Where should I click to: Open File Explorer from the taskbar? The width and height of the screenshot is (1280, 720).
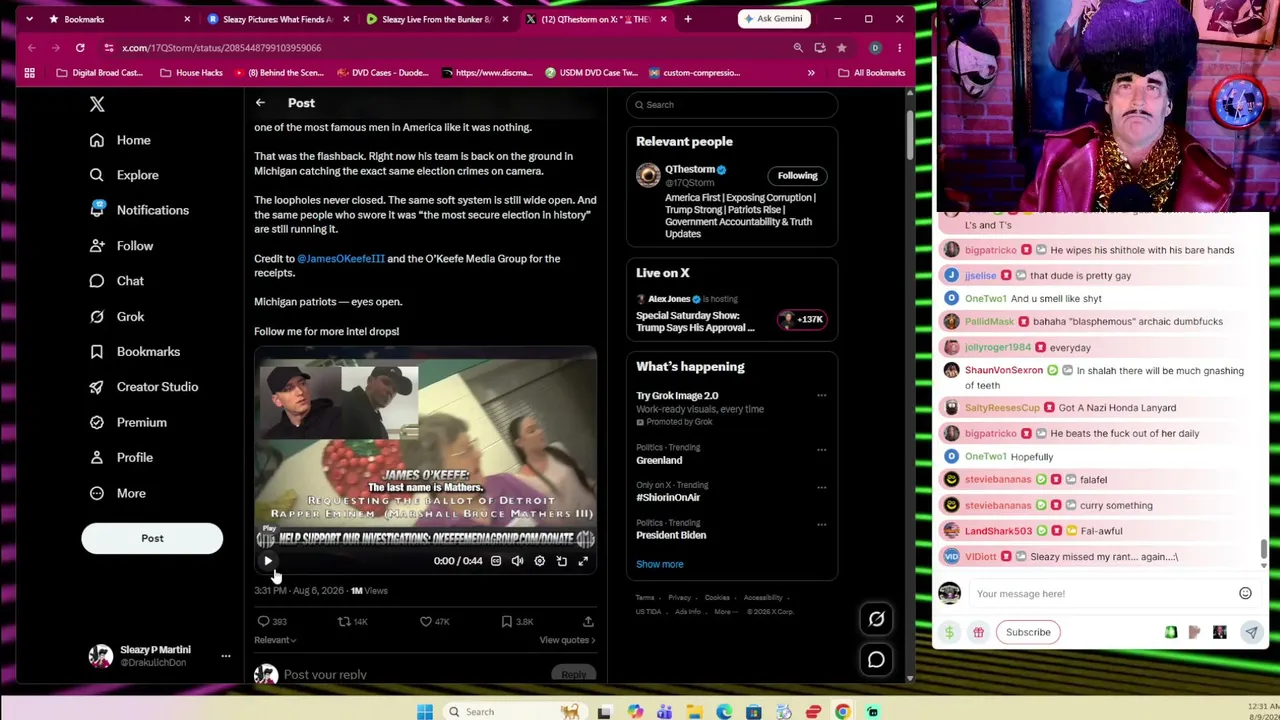[694, 712]
